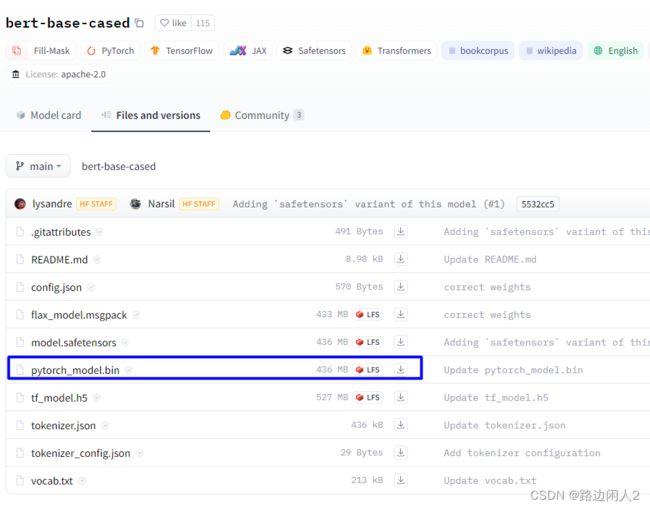
Task: Open config.json 'correct weights' commit message
Action: click(487, 287)
